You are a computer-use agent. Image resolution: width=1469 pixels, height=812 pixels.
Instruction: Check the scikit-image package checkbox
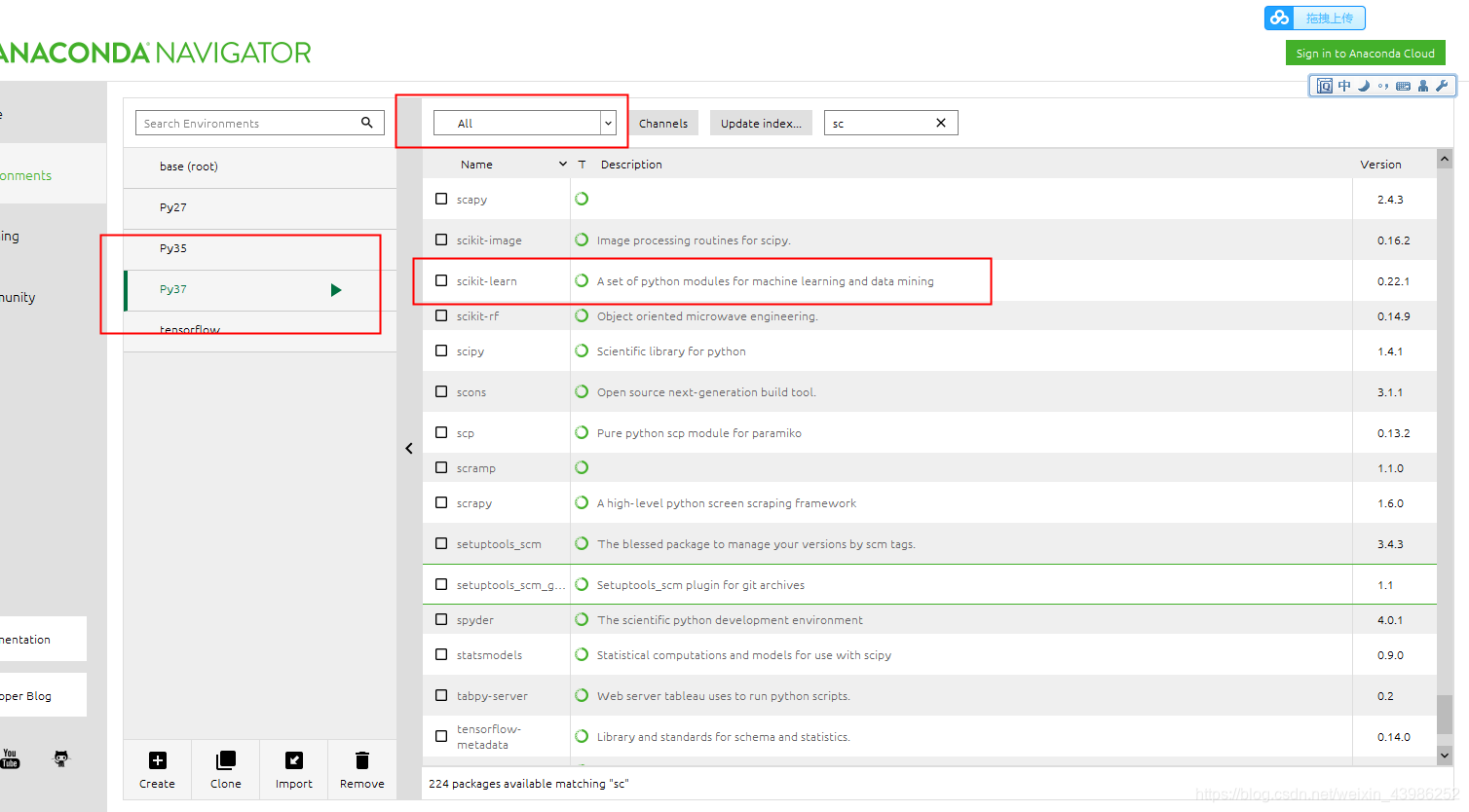click(441, 240)
